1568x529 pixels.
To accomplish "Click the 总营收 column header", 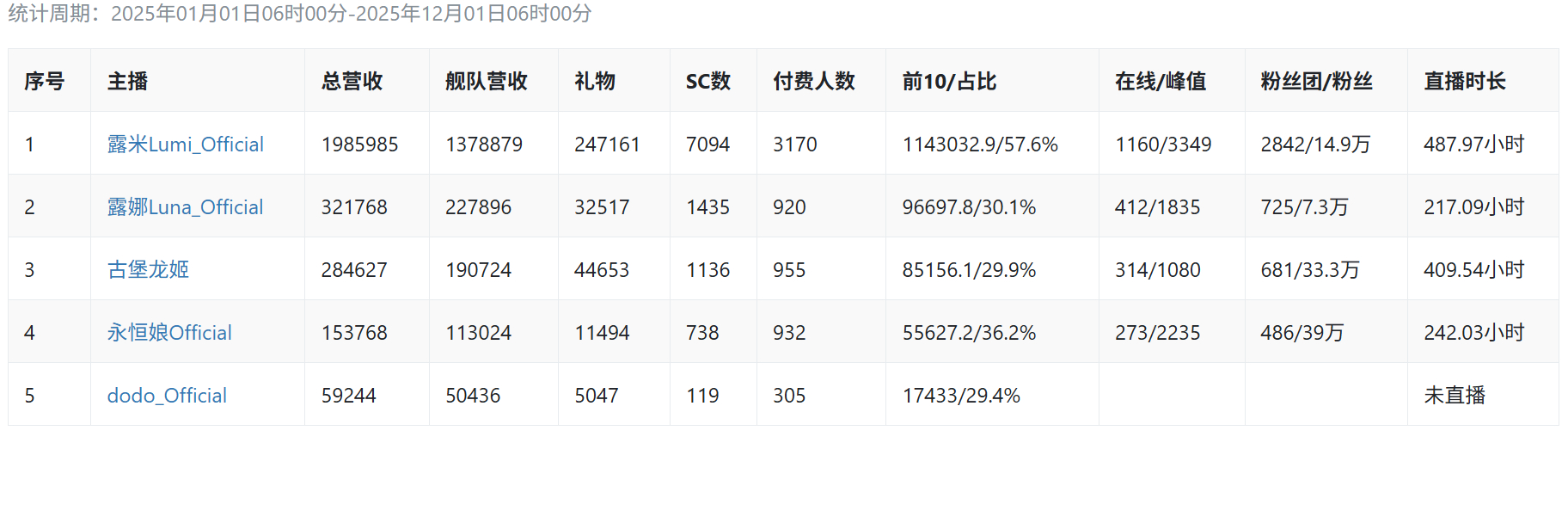I will click(352, 82).
